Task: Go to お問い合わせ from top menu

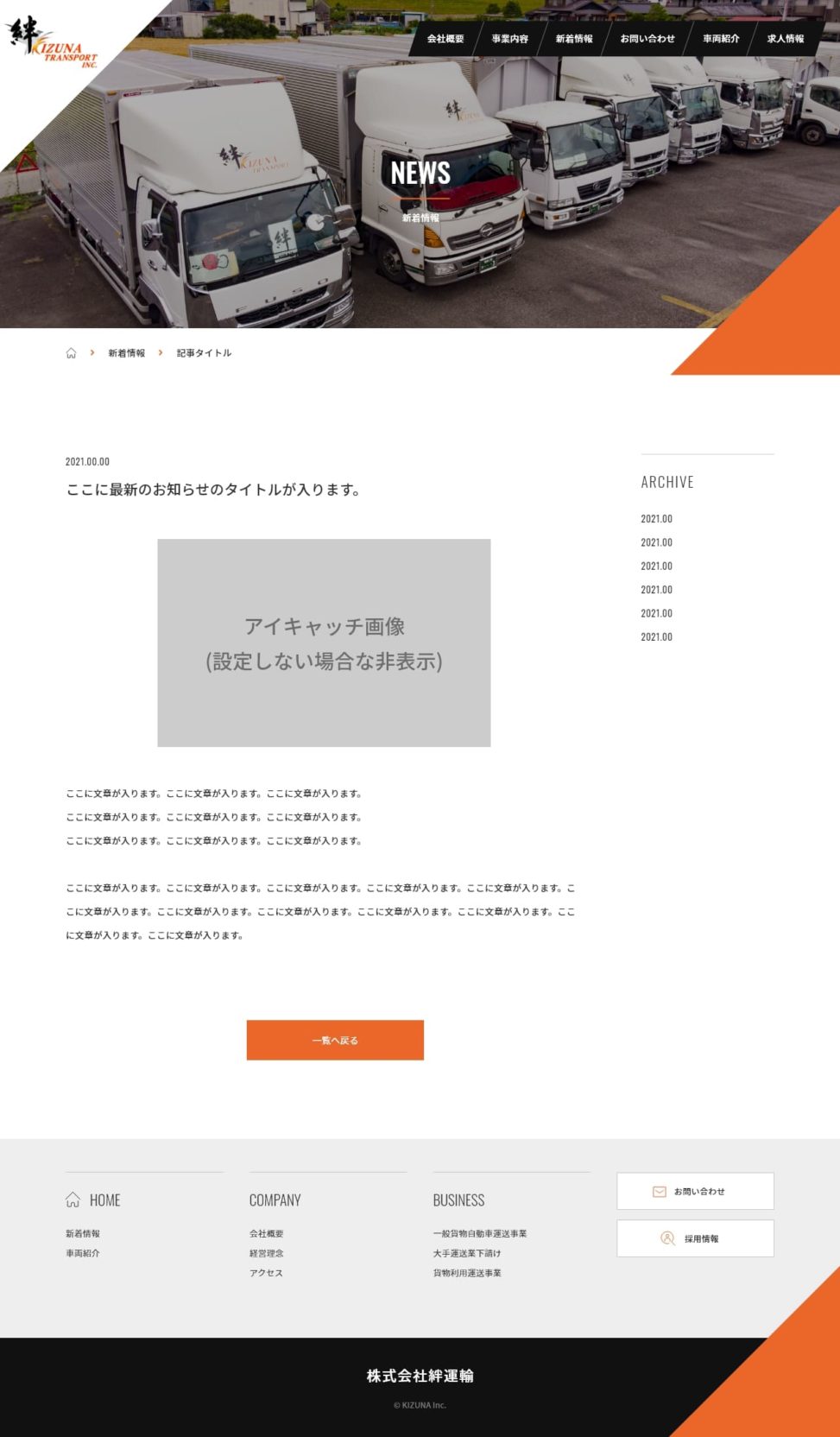Action: 647,39
